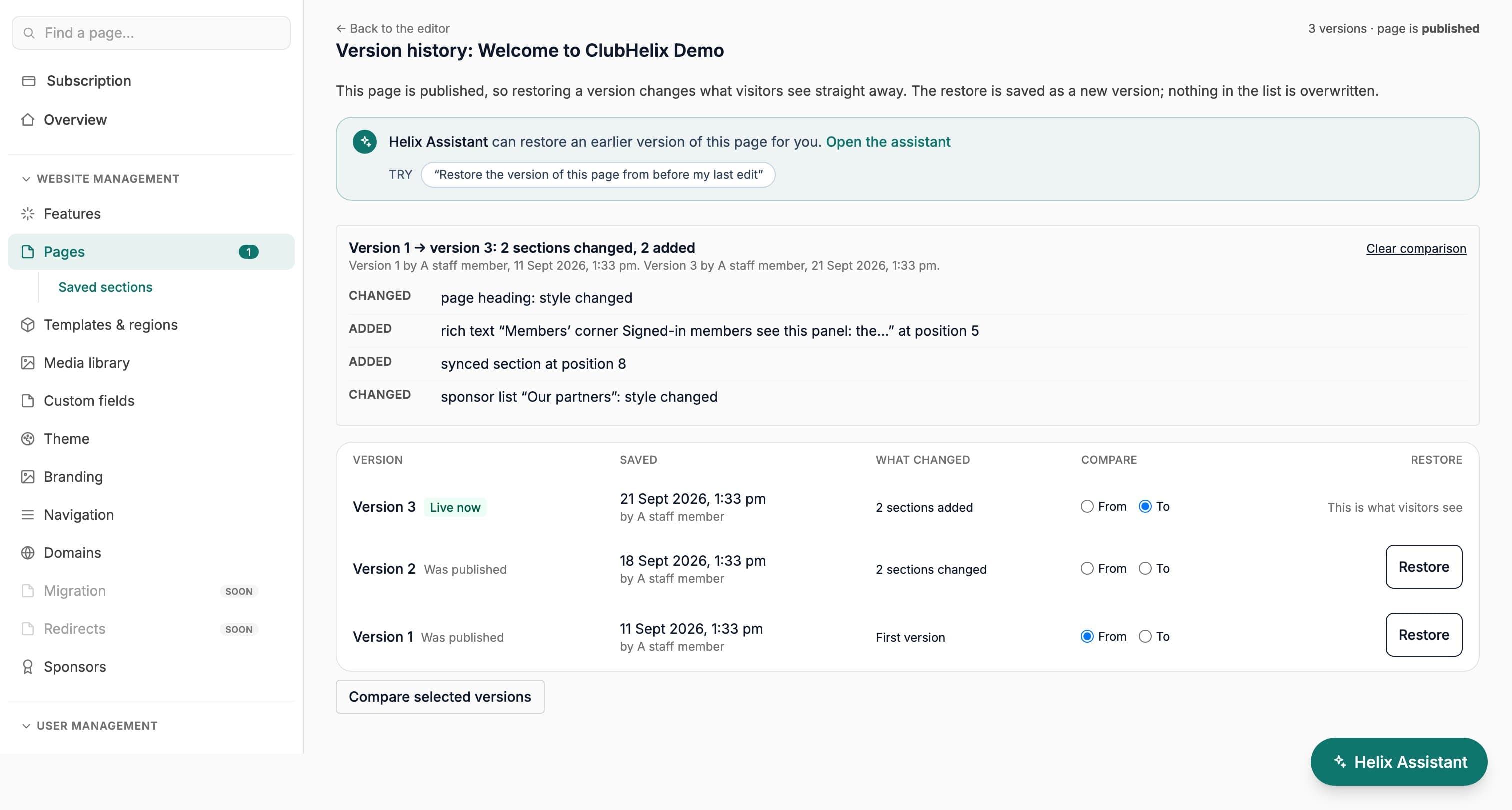Select To radio for Version 2
The width and height of the screenshot is (1512, 810).
1145,568
